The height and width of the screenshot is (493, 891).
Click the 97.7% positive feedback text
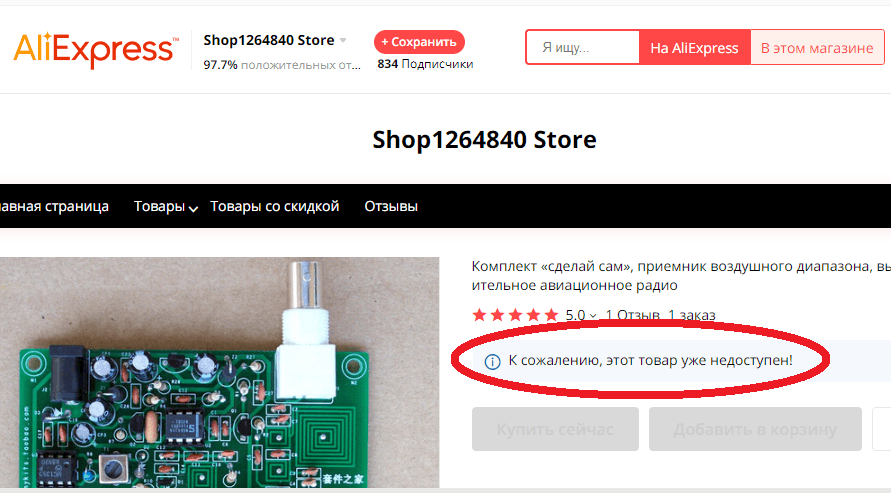pyautogui.click(x=282, y=65)
